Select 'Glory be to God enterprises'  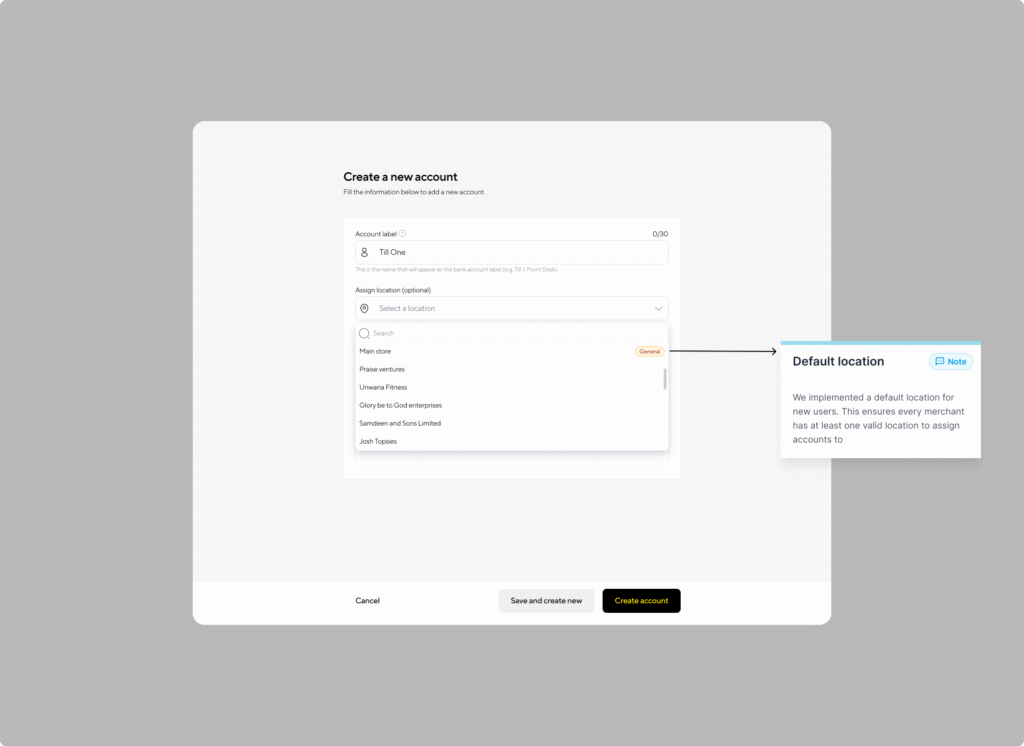pos(400,406)
